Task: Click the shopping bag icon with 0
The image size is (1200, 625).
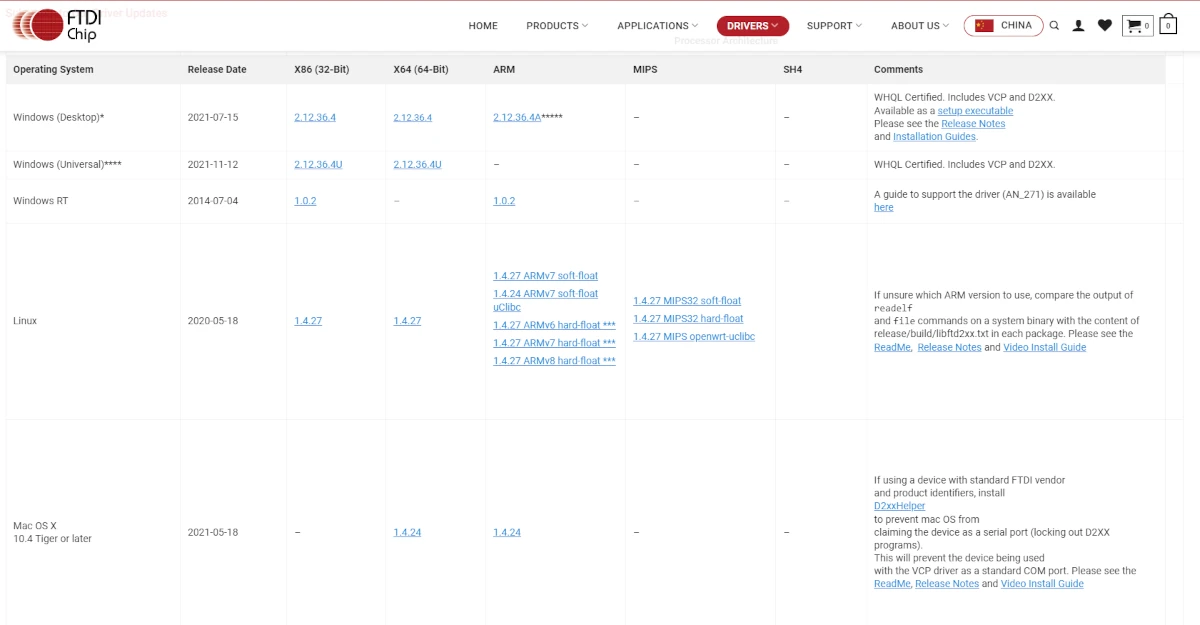Action: coord(1168,25)
